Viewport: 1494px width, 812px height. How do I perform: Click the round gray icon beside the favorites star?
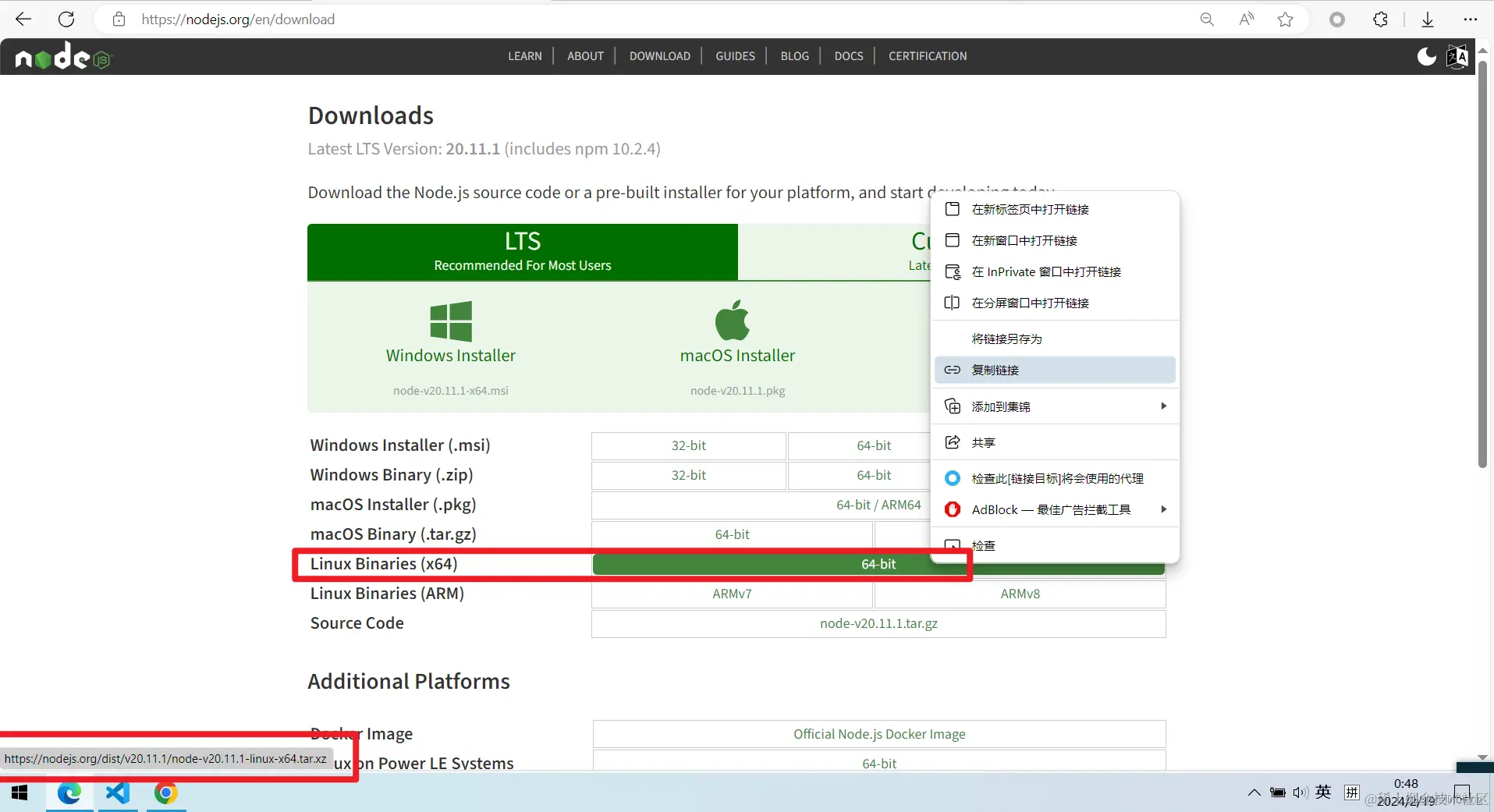[x=1337, y=20]
